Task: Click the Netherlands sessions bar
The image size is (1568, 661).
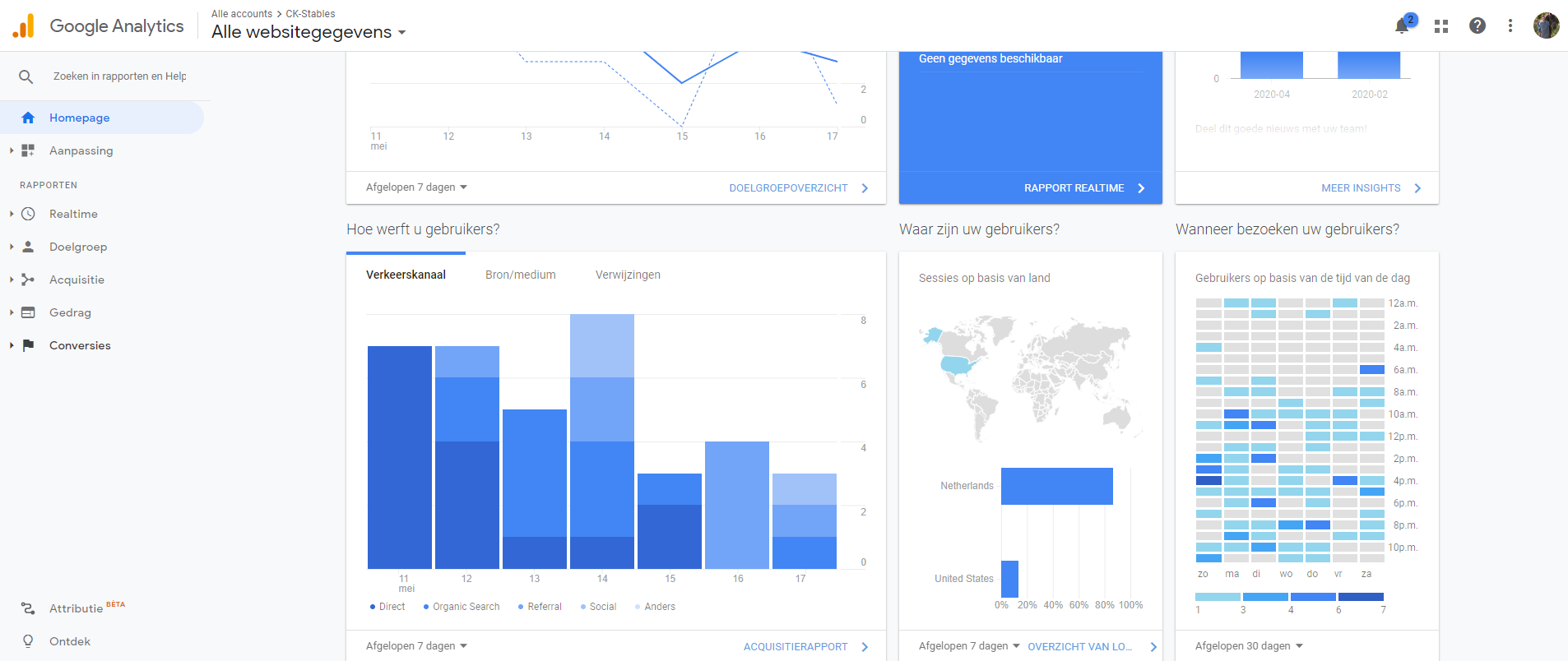Action: click(x=1056, y=486)
